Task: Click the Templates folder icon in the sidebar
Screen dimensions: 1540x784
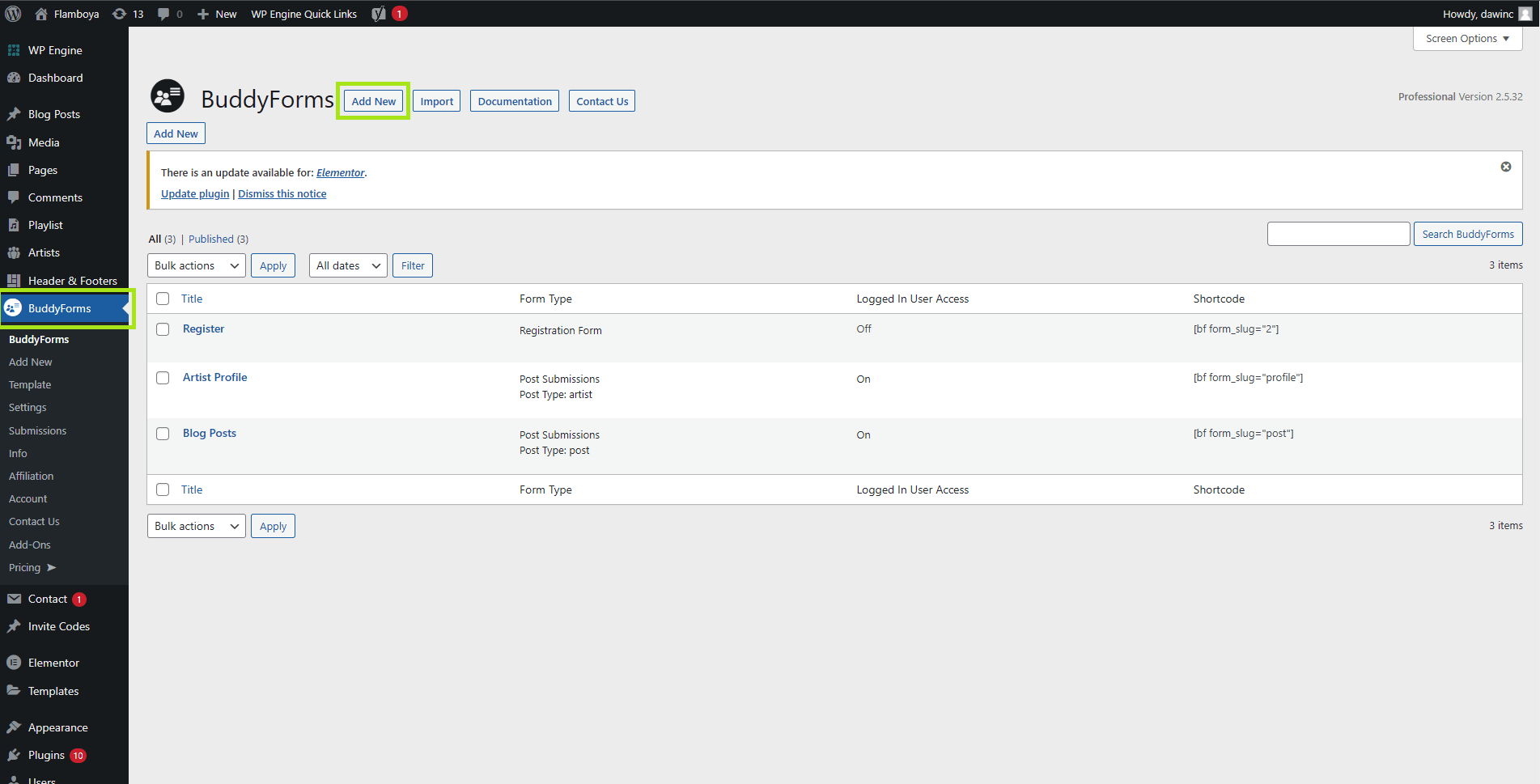Action: pyautogui.click(x=14, y=691)
